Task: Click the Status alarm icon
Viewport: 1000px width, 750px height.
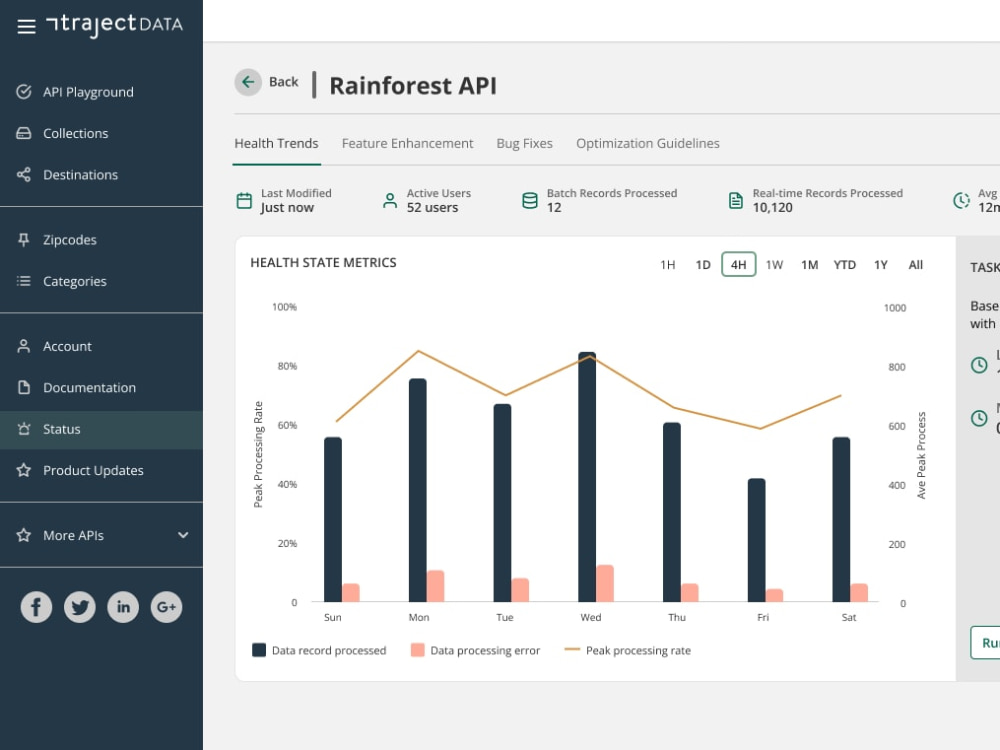Action: tap(24, 429)
